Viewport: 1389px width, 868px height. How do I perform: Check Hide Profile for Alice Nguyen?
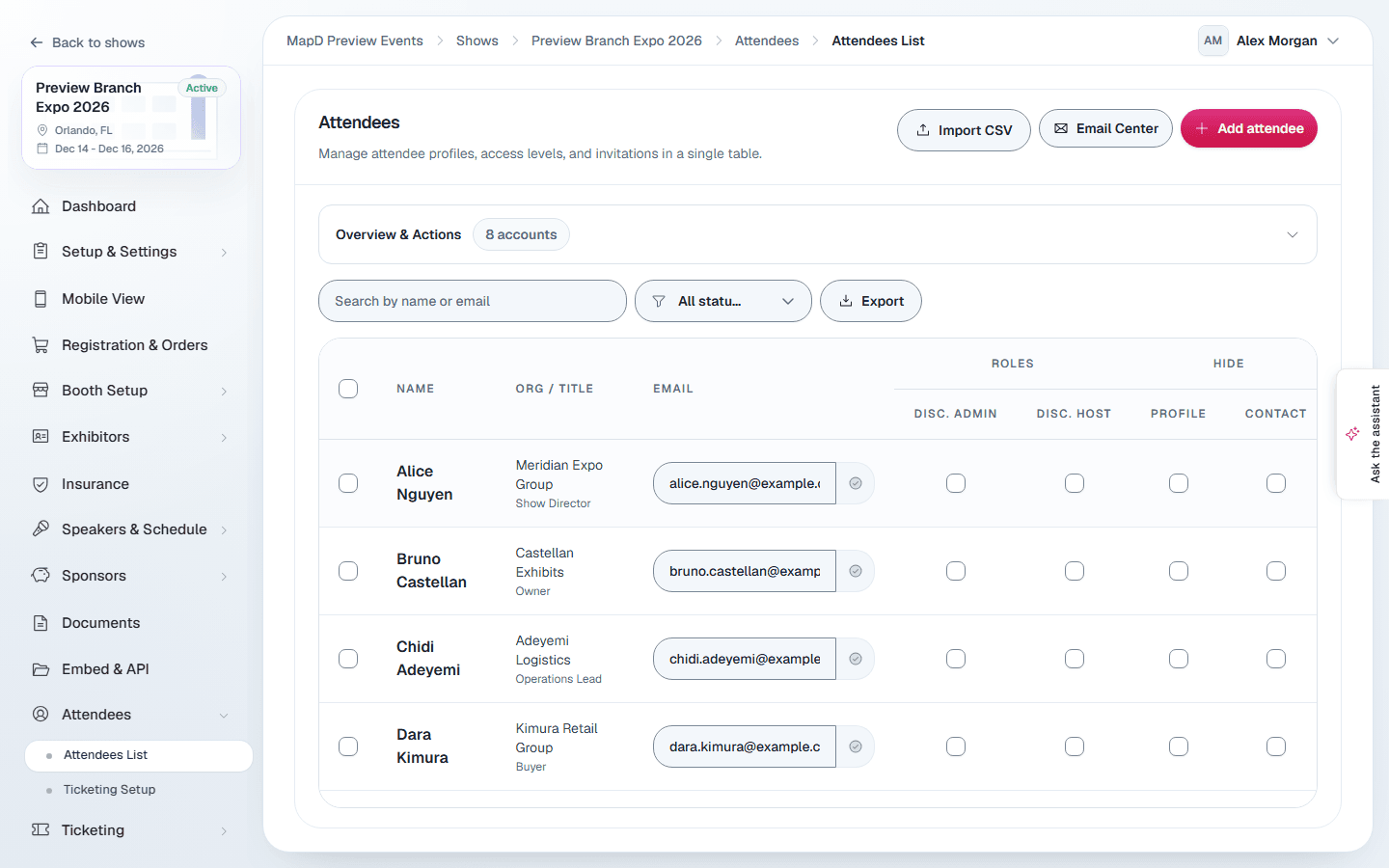tap(1179, 483)
